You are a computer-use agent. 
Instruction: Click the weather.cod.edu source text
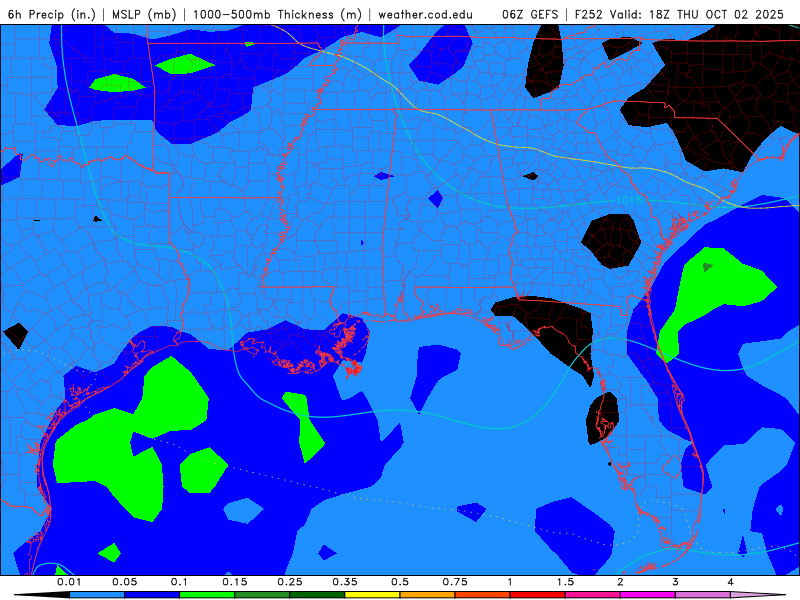pos(426,14)
